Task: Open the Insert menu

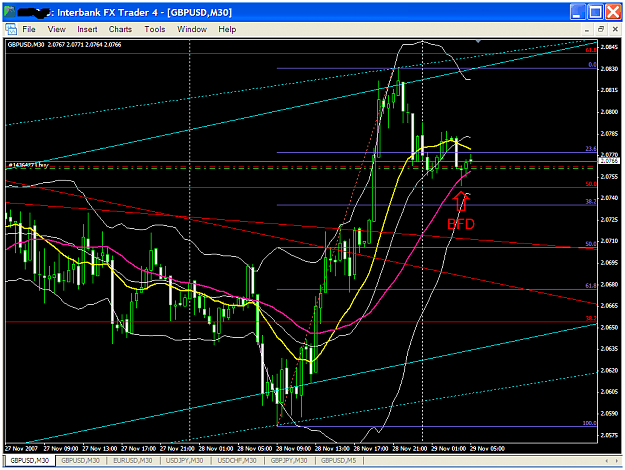Action: click(x=87, y=29)
